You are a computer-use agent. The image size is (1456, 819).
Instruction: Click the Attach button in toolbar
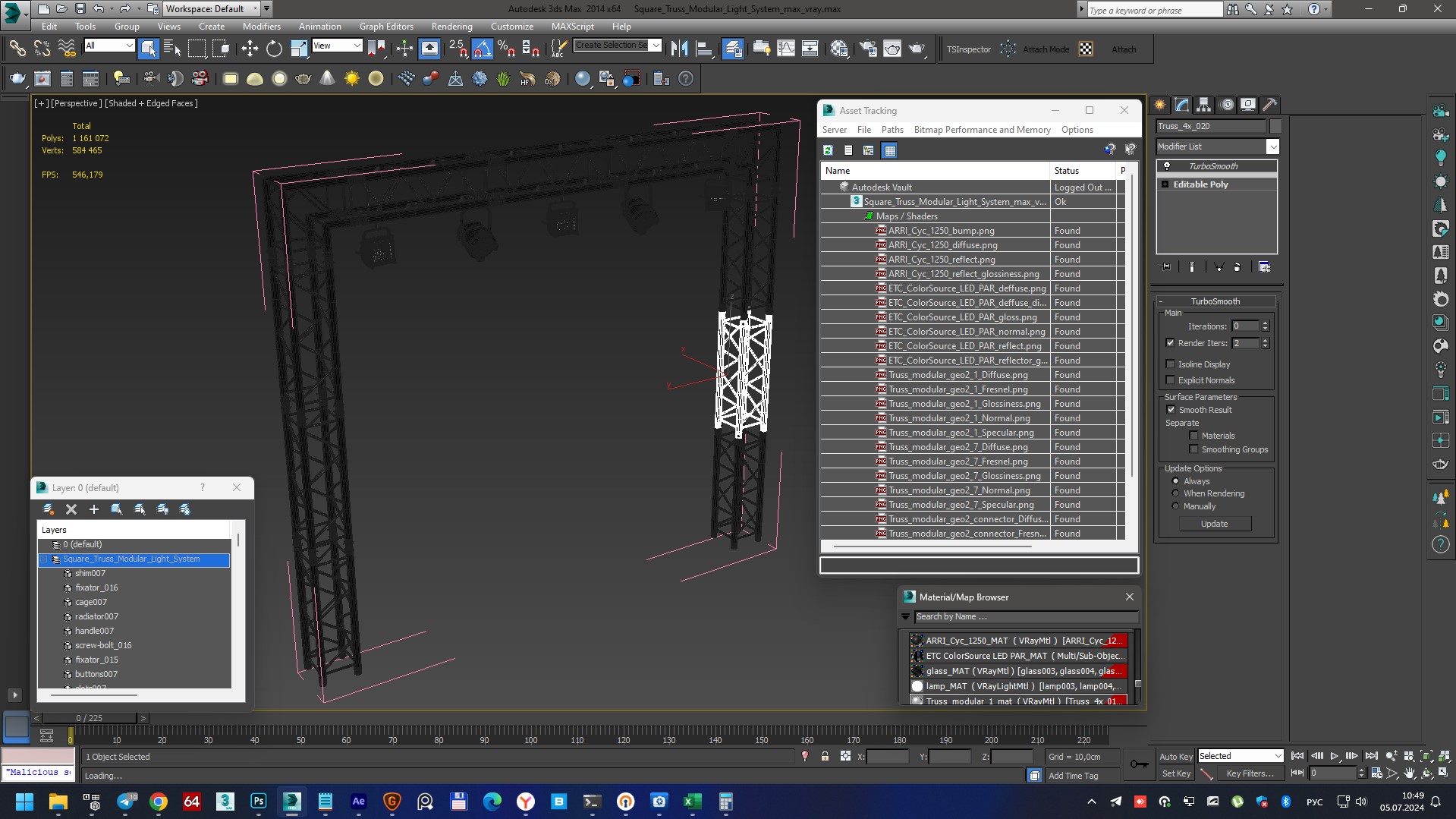(1124, 49)
